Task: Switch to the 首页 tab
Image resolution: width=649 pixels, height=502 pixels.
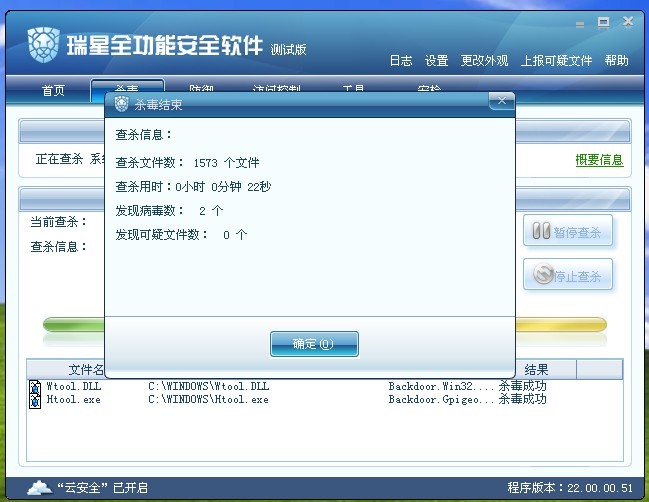Action: [53, 90]
